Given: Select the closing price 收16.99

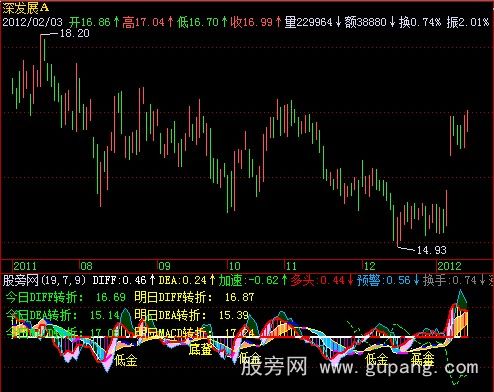Looking at the screenshot, I should pyautogui.click(x=252, y=22).
